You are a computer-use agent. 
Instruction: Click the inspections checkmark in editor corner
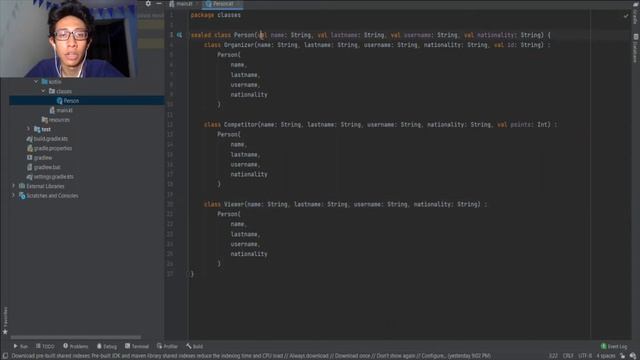(626, 16)
